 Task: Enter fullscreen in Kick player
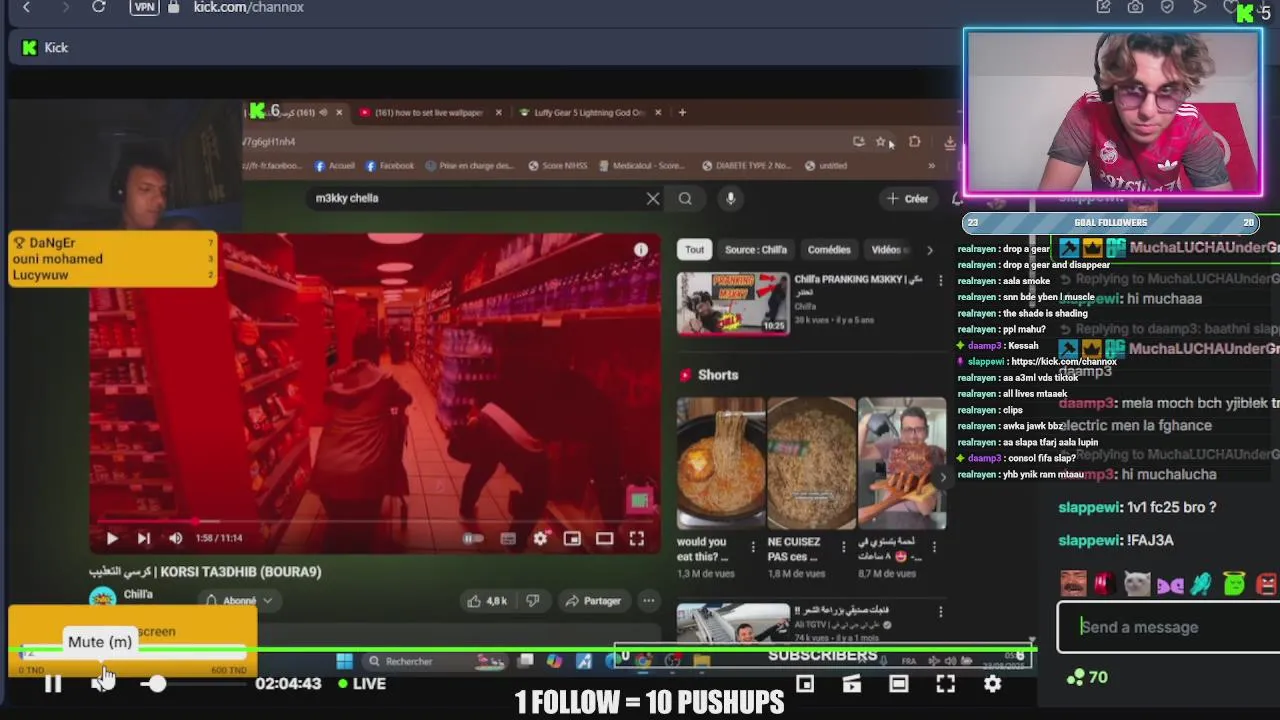coord(945,684)
